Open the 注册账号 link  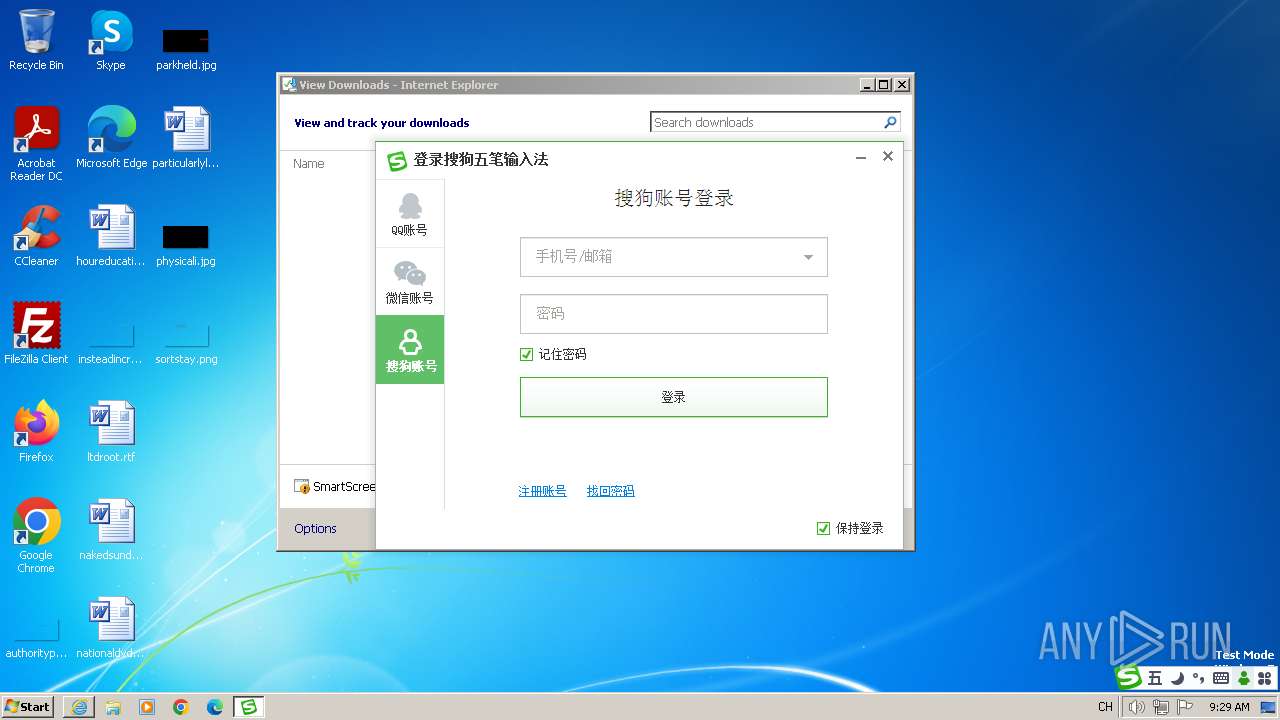[542, 491]
